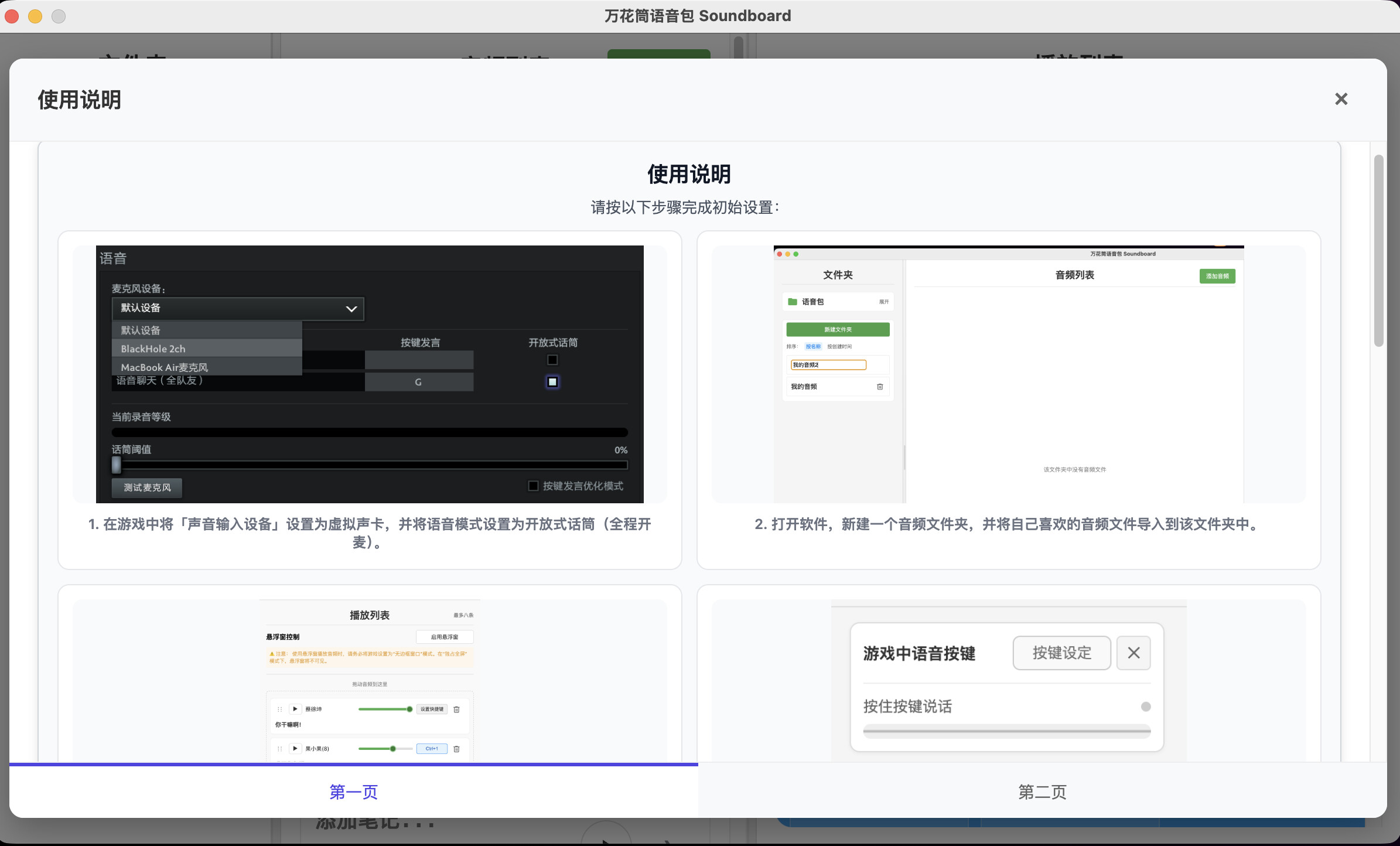Click the 测试麦克风 button
Image resolution: width=1400 pixels, height=846 pixels.
(x=146, y=487)
